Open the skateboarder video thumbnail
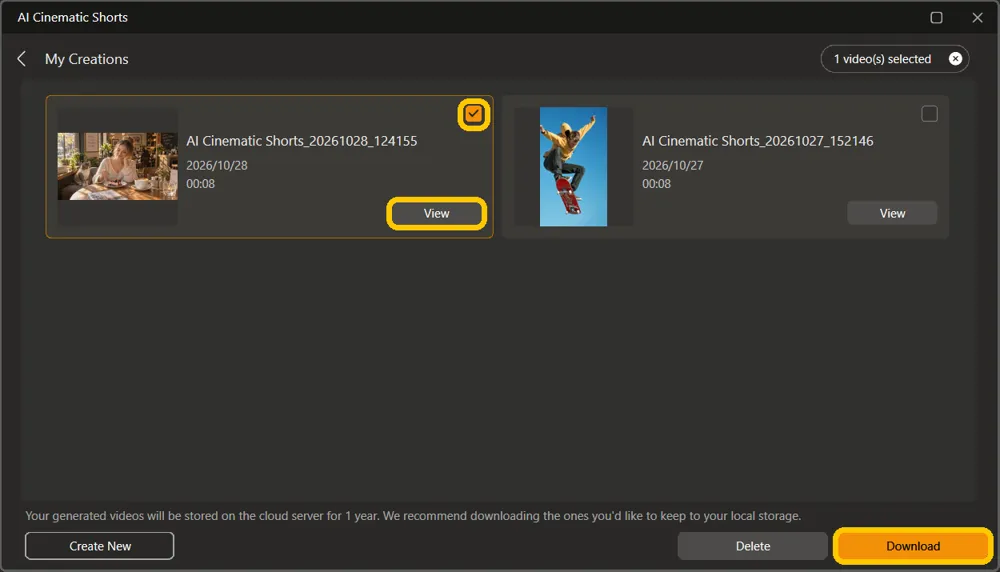1000x572 pixels. [573, 166]
